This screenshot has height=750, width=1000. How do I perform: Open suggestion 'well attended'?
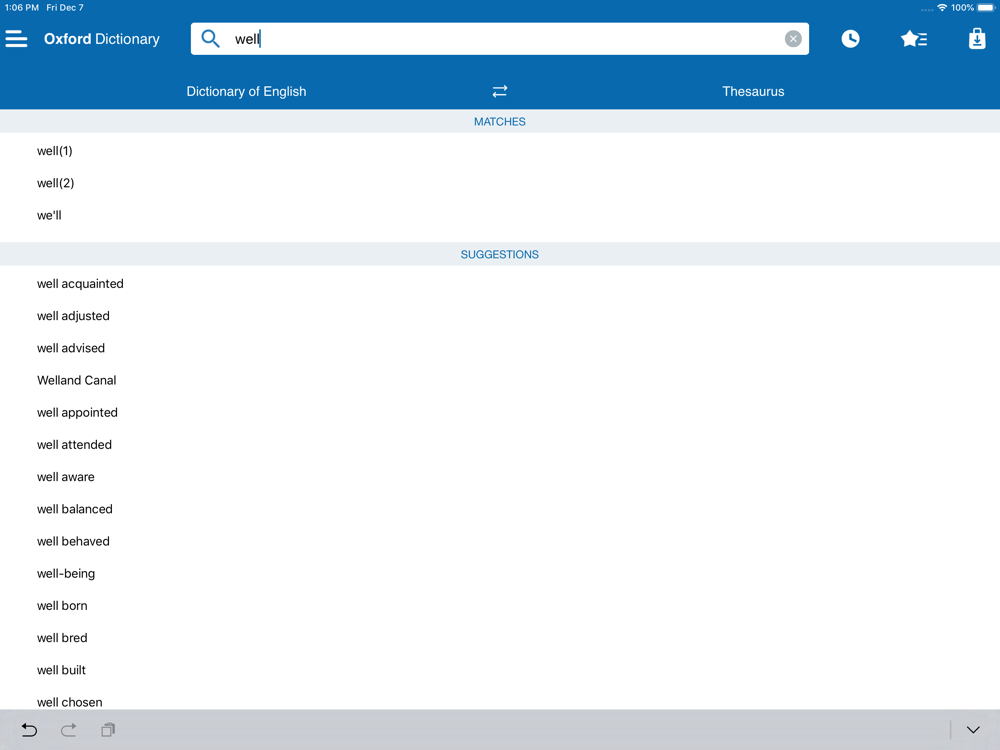tap(500, 445)
